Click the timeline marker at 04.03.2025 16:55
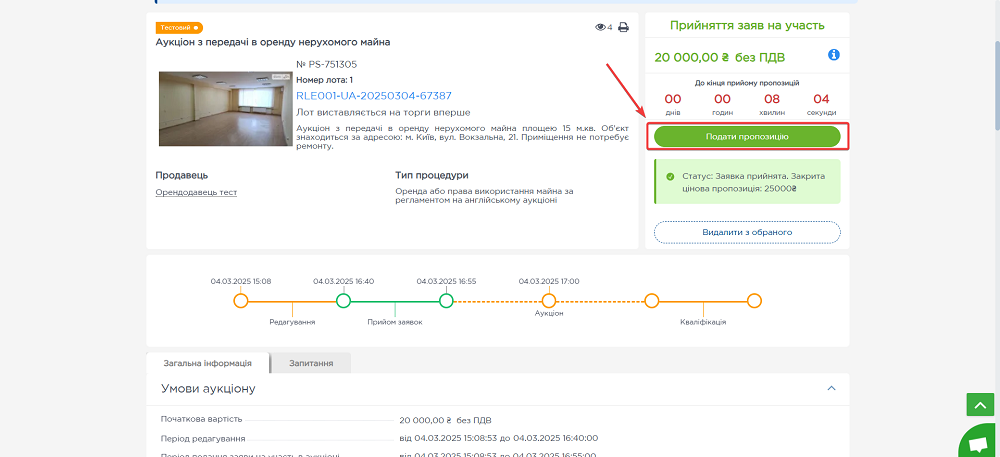 pyautogui.click(x=446, y=300)
